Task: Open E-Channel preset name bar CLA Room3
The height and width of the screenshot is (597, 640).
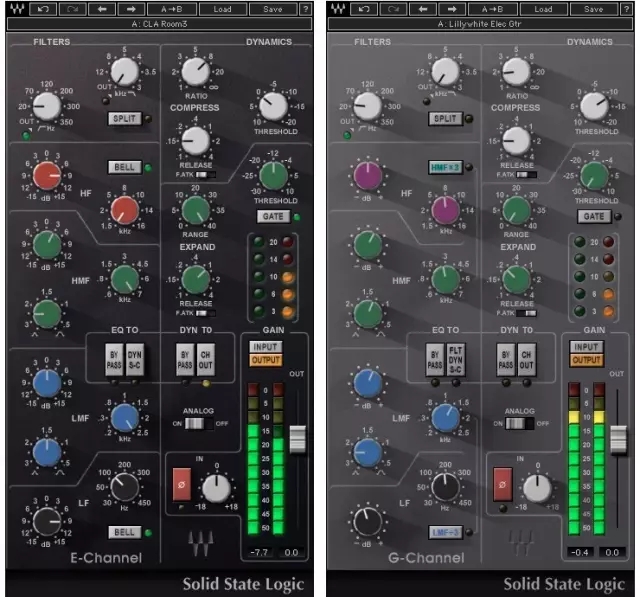Action: coord(159,24)
